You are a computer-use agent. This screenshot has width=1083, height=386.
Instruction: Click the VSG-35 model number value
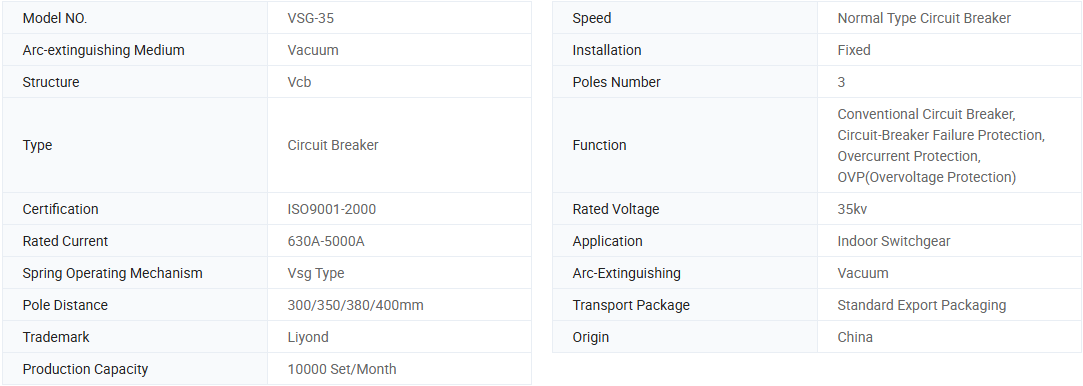[x=310, y=19]
